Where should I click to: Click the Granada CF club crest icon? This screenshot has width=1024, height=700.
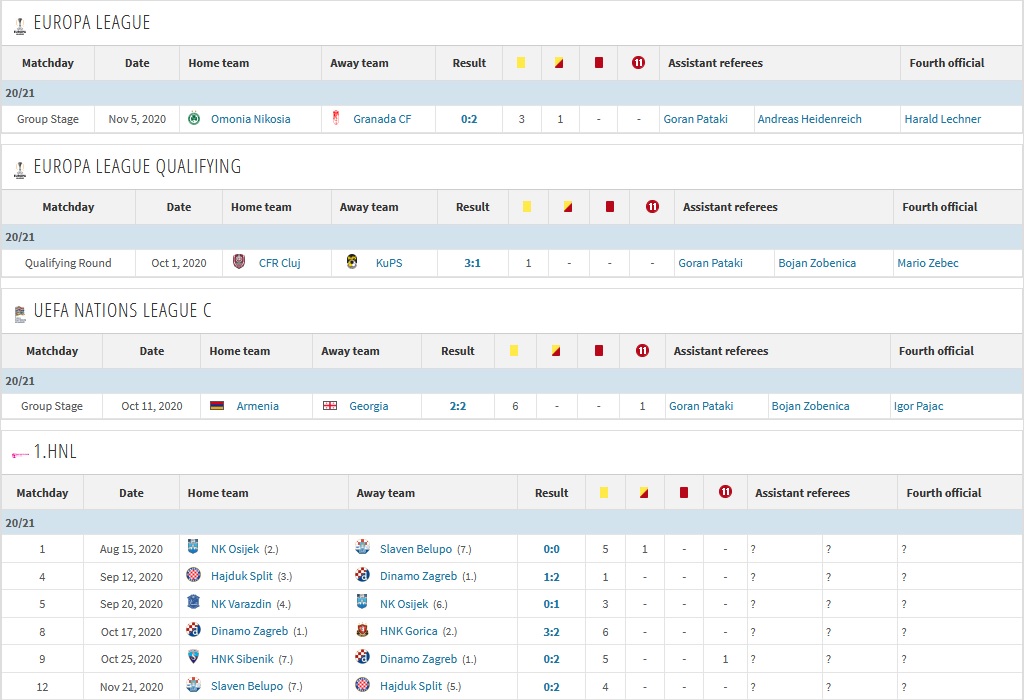(x=336, y=118)
